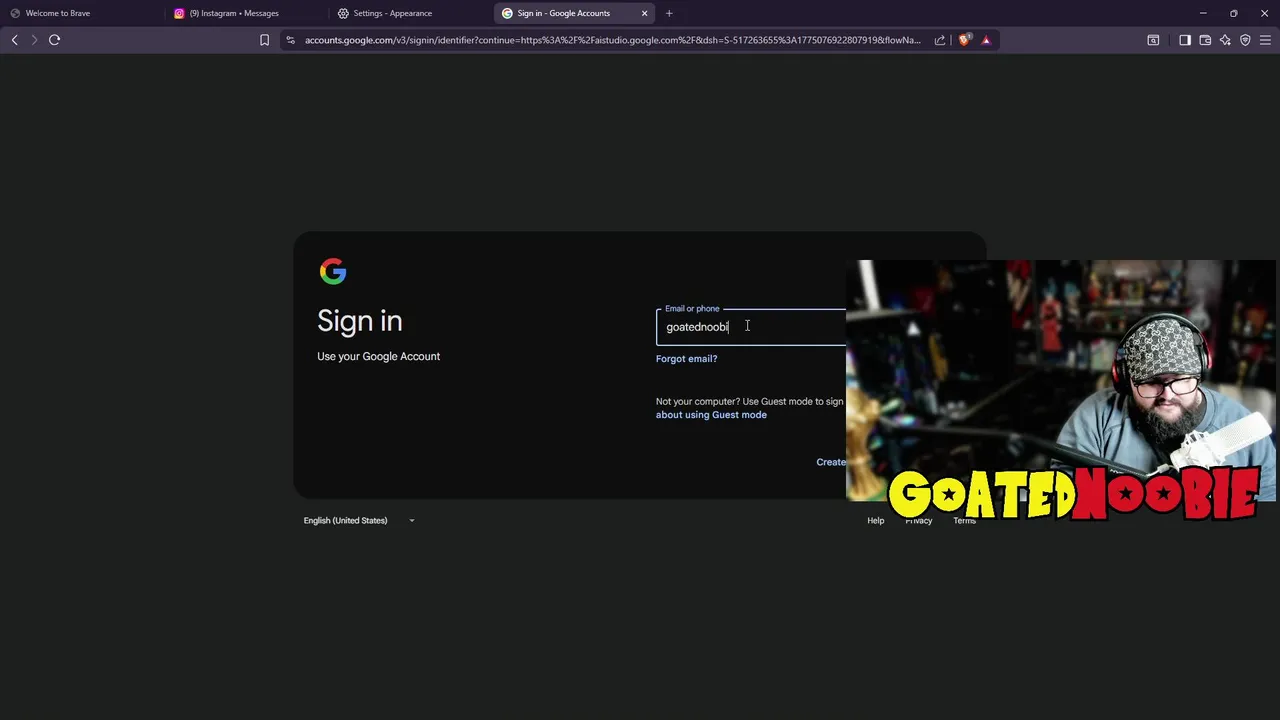Open the Terms footer link
Image resolution: width=1280 pixels, height=720 pixels.
click(x=964, y=521)
